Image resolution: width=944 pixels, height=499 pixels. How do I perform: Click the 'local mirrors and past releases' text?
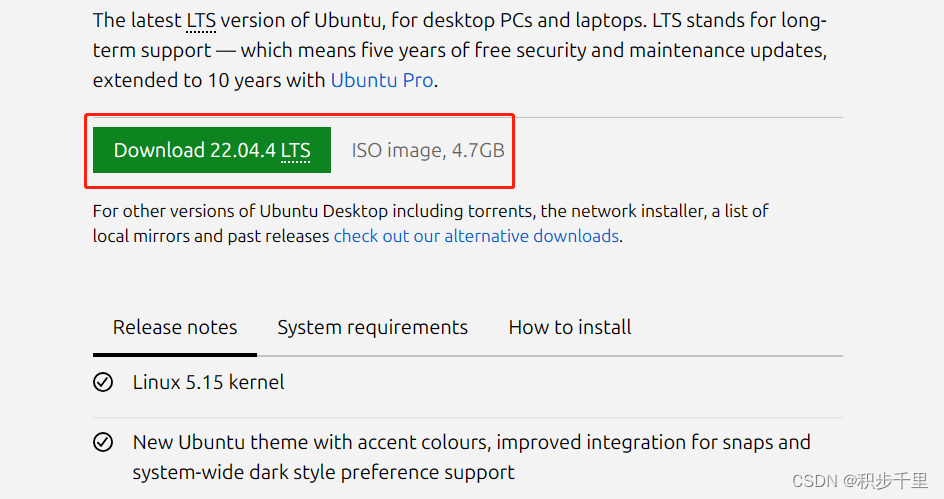[x=211, y=236]
